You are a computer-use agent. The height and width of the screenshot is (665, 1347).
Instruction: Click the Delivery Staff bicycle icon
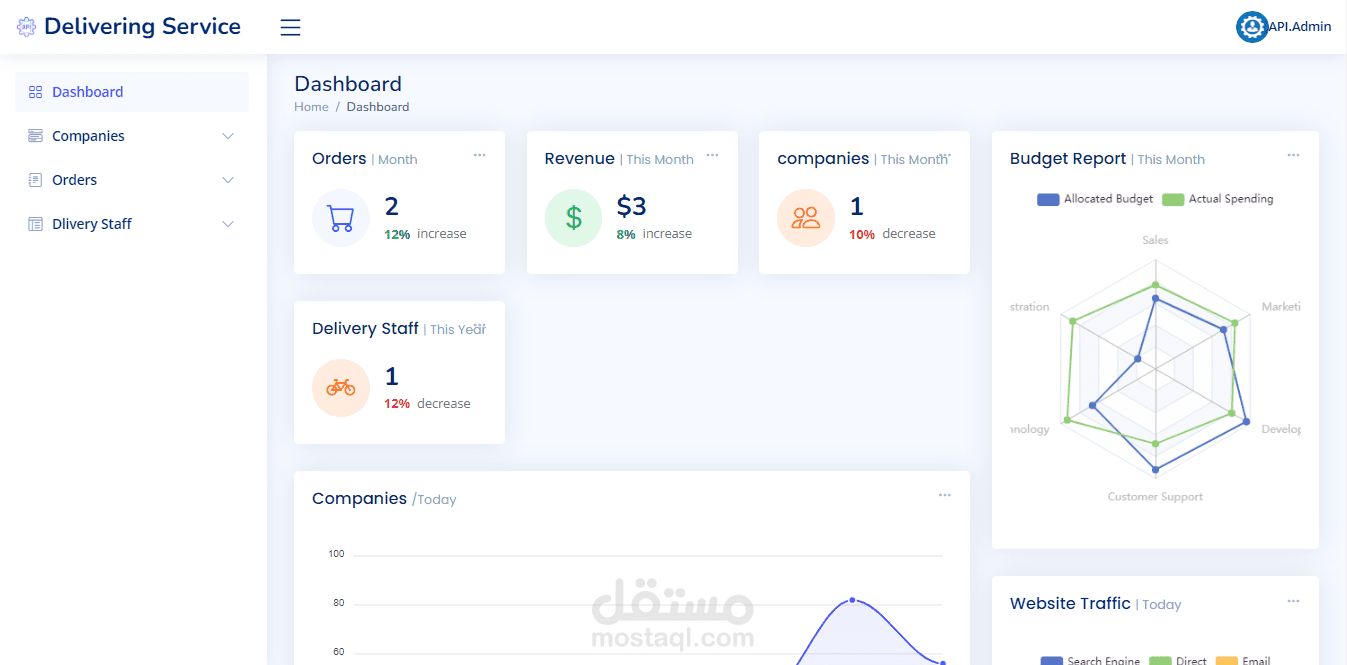coord(341,388)
